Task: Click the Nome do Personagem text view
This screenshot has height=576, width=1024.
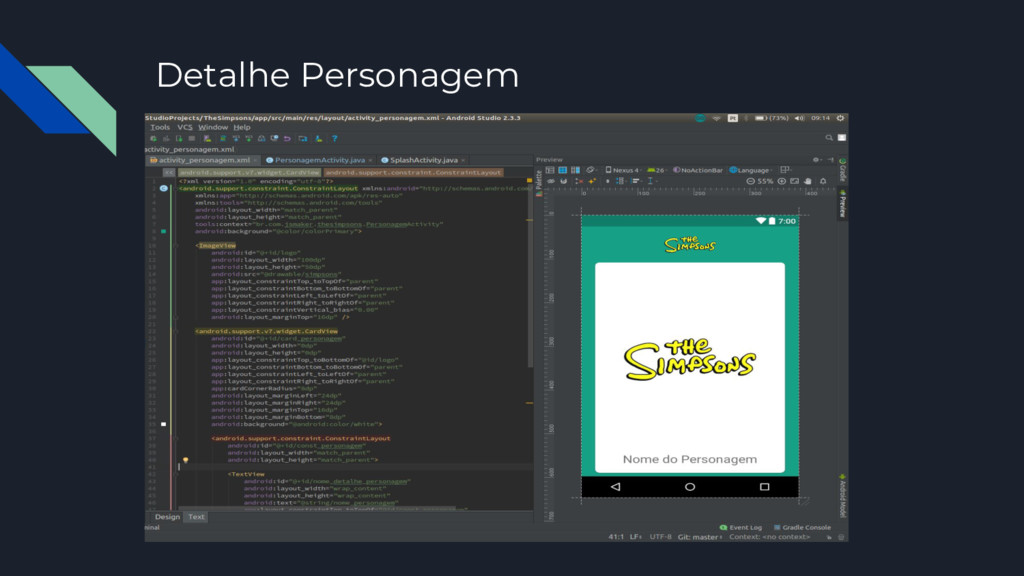Action: (x=690, y=459)
